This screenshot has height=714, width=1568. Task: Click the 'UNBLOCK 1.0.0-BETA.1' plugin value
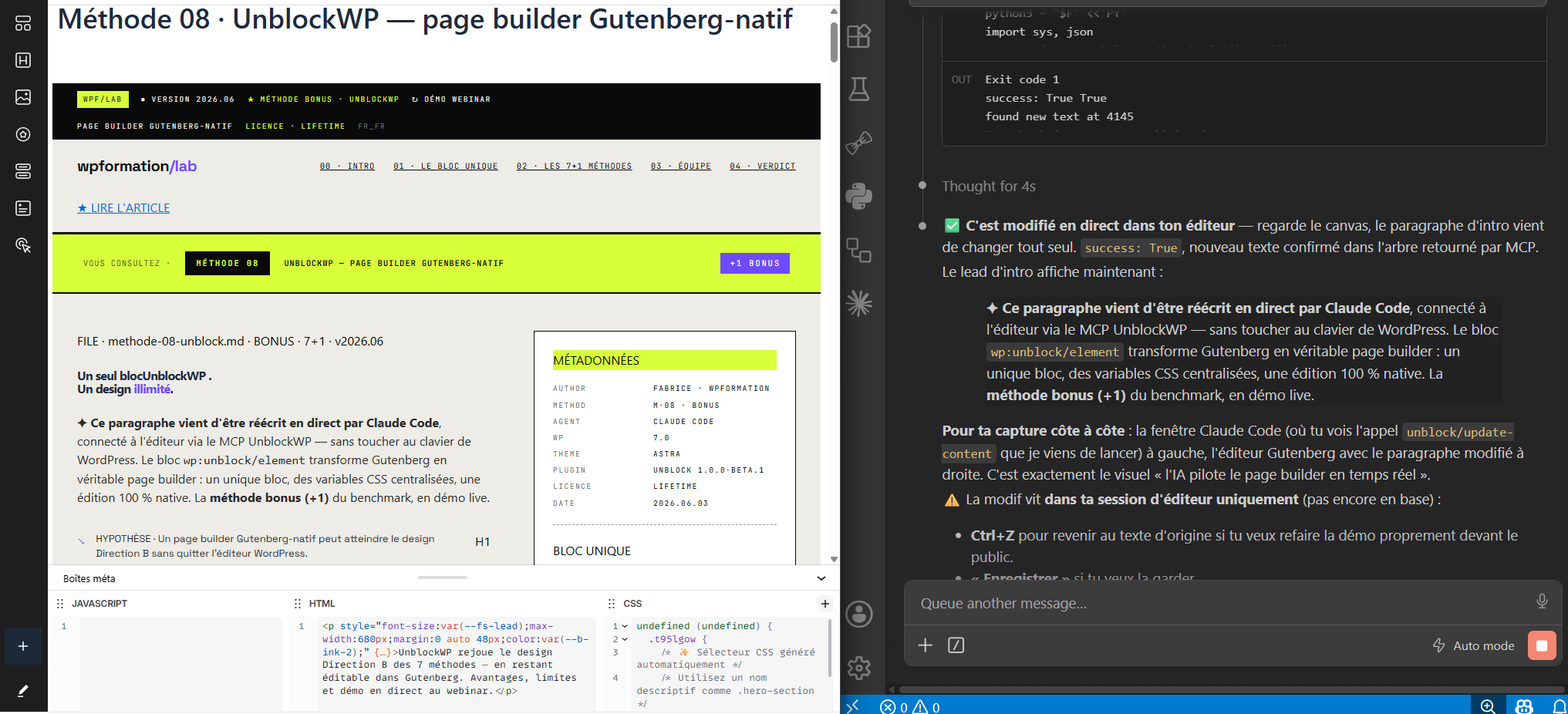tap(709, 470)
